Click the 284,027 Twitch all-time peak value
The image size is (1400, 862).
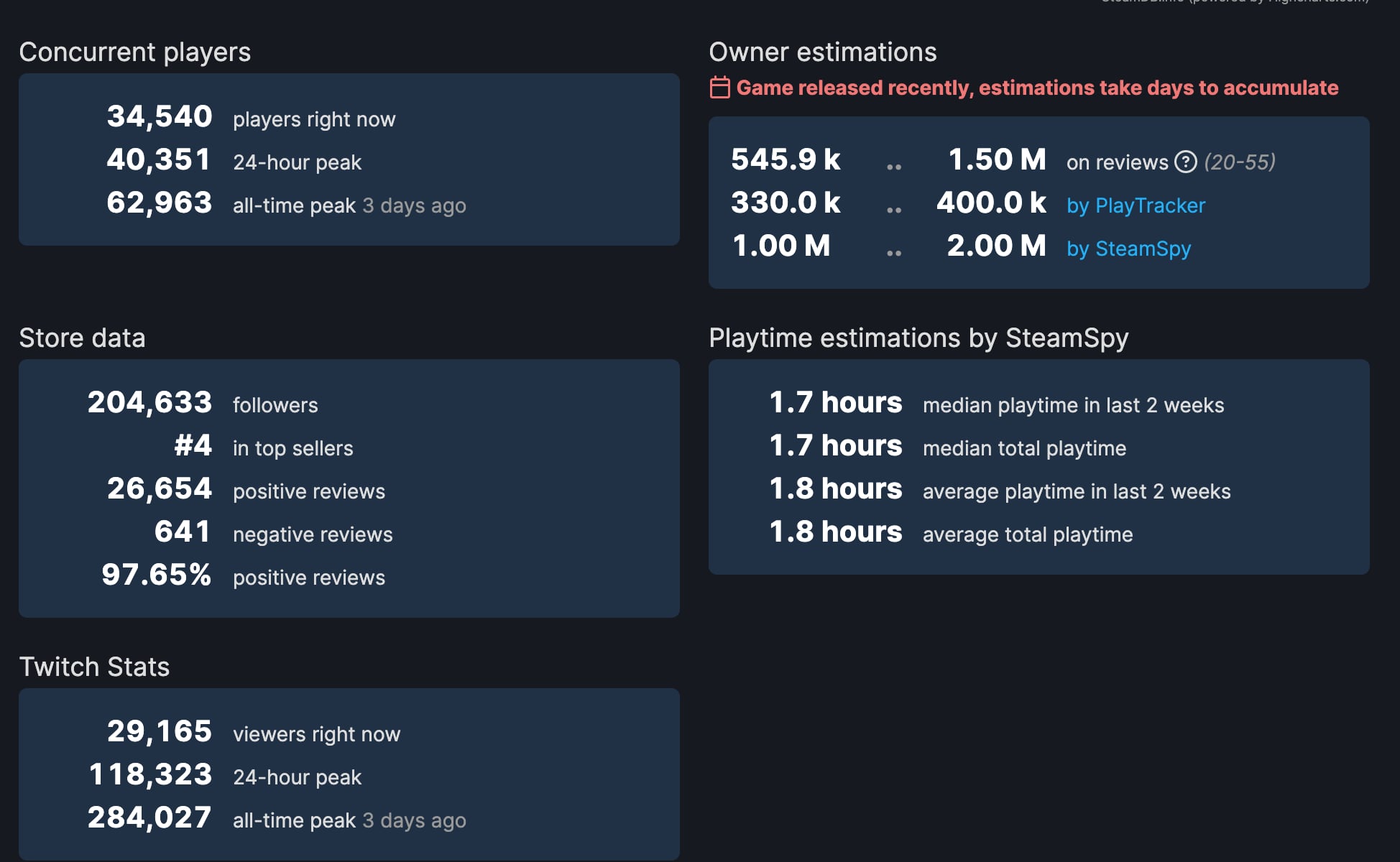click(149, 817)
